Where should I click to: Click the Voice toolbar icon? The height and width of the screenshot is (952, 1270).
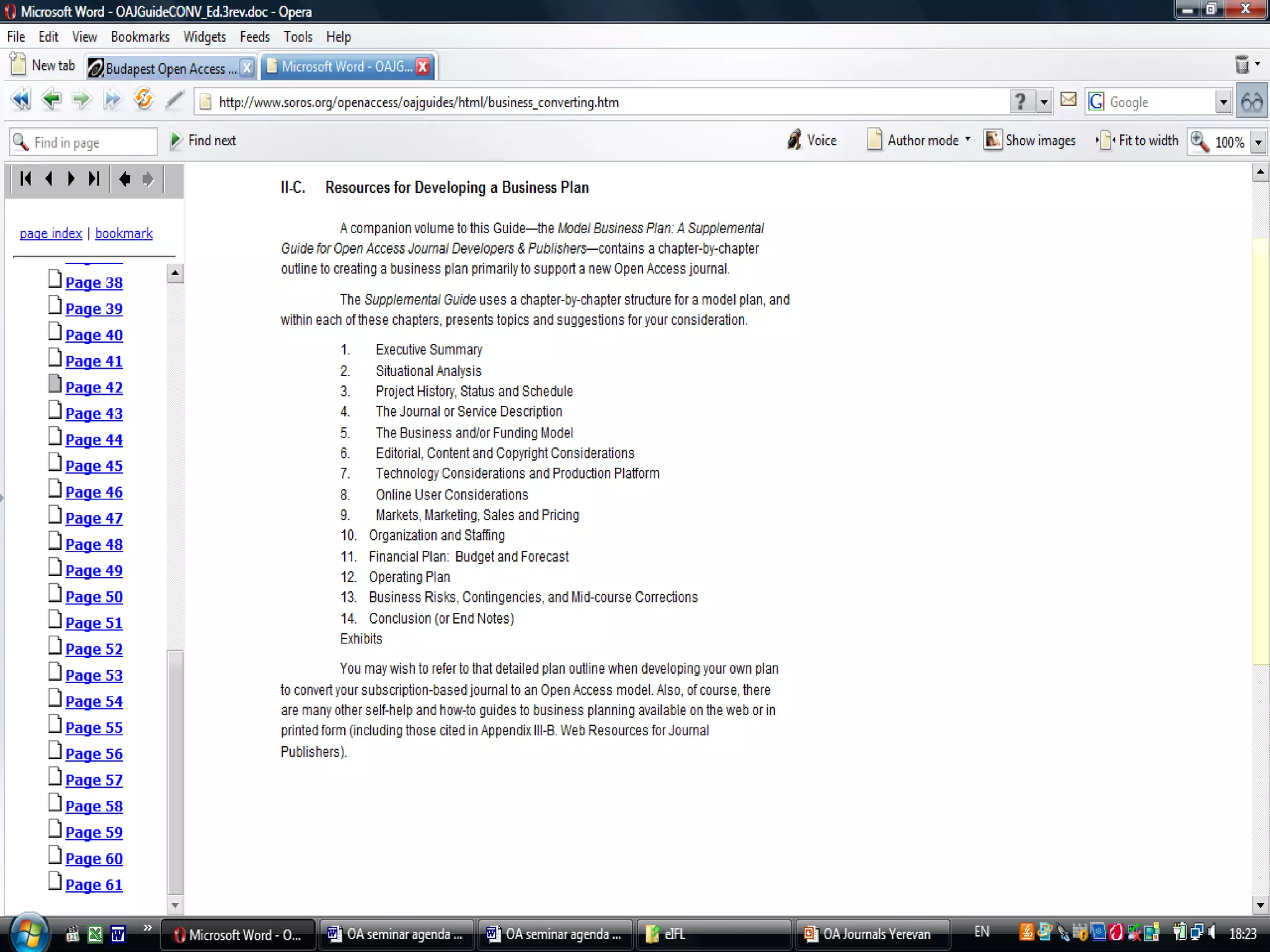pyautogui.click(x=811, y=140)
